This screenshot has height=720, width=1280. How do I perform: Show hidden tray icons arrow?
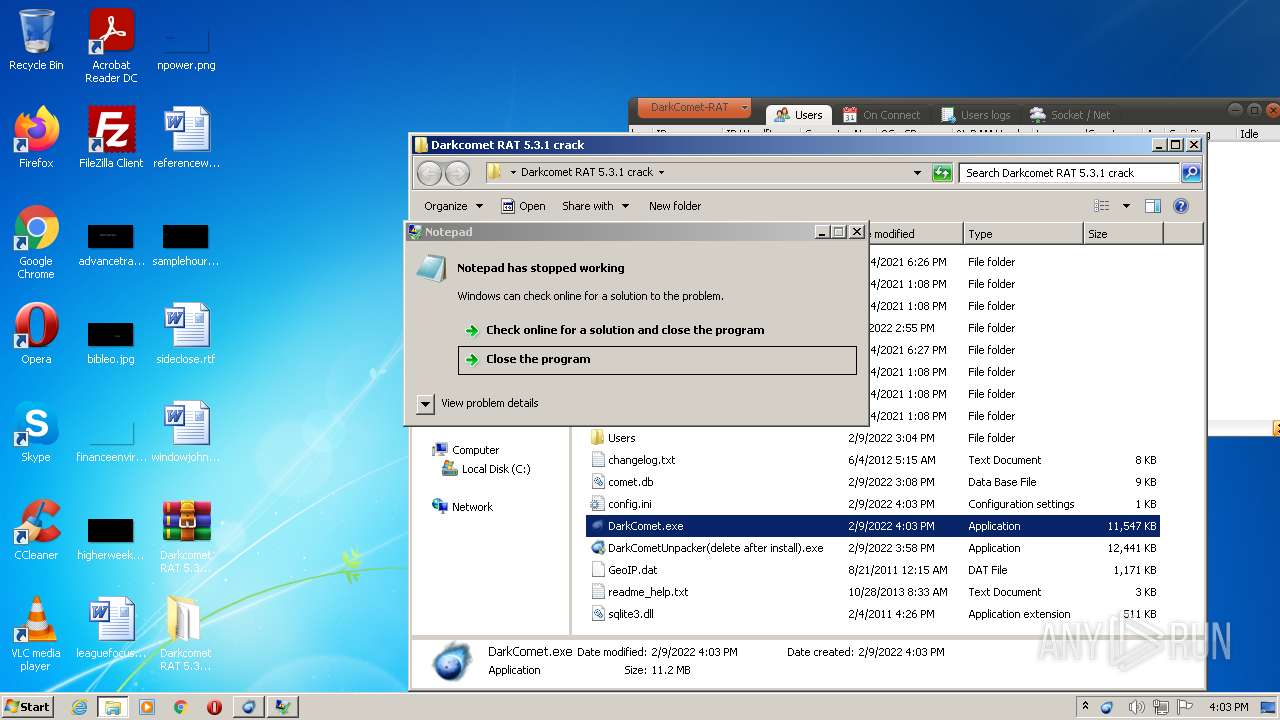tap(1085, 707)
